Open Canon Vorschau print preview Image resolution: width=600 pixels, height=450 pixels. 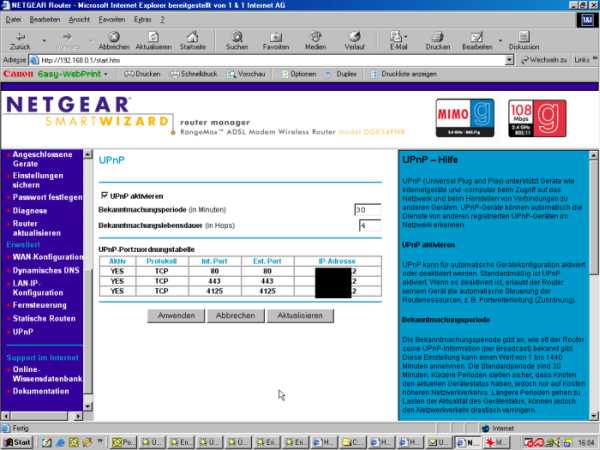coord(247,74)
